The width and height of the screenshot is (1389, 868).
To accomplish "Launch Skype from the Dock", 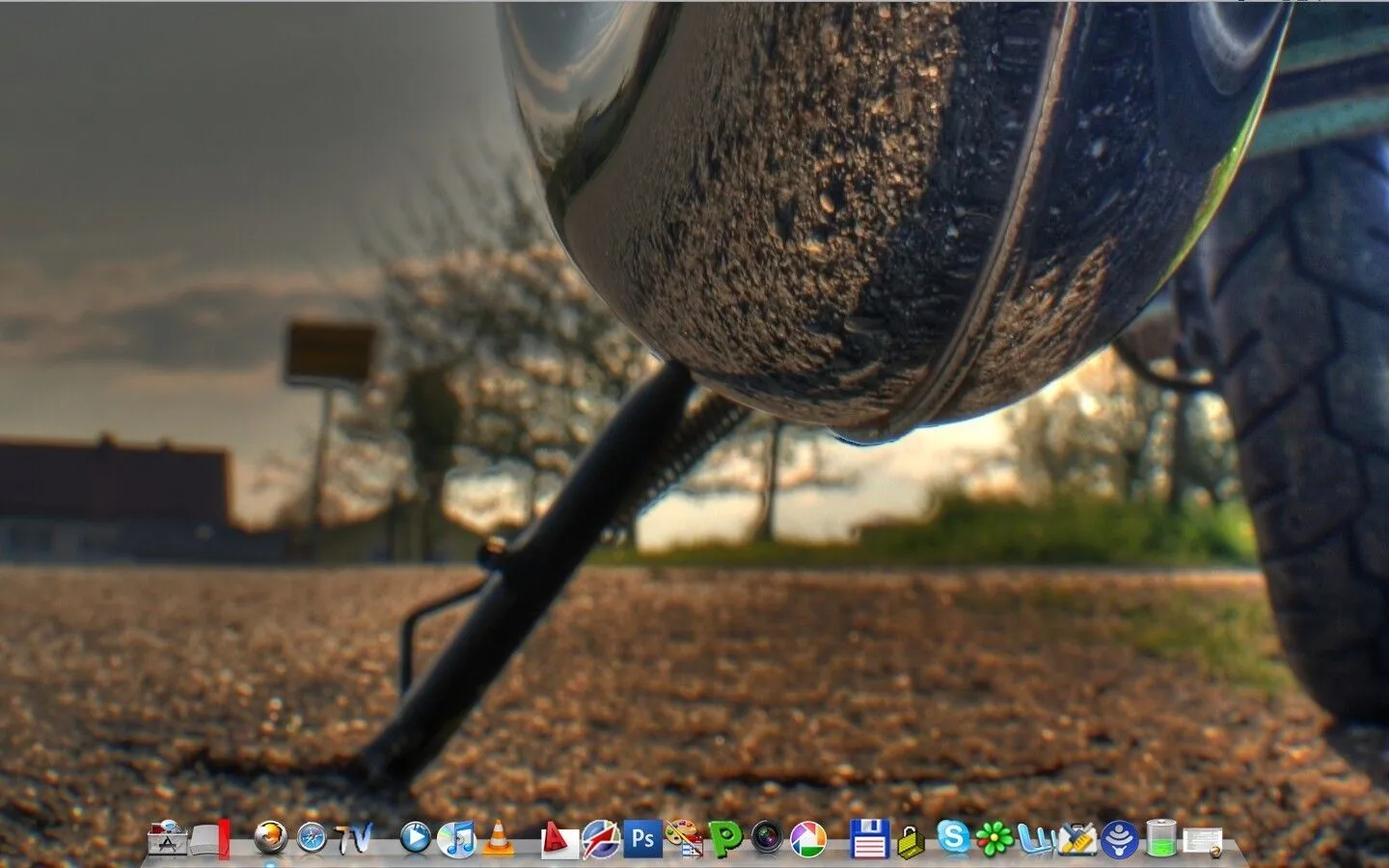I will [953, 837].
